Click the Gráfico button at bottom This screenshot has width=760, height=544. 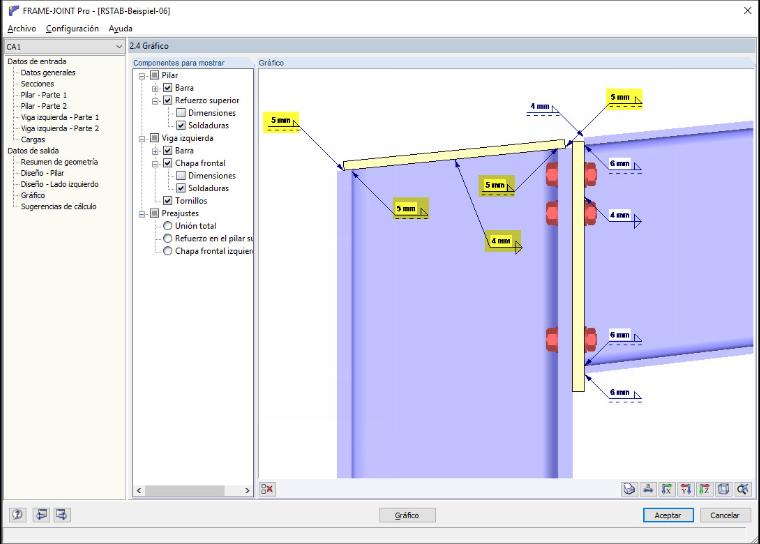tap(407, 515)
